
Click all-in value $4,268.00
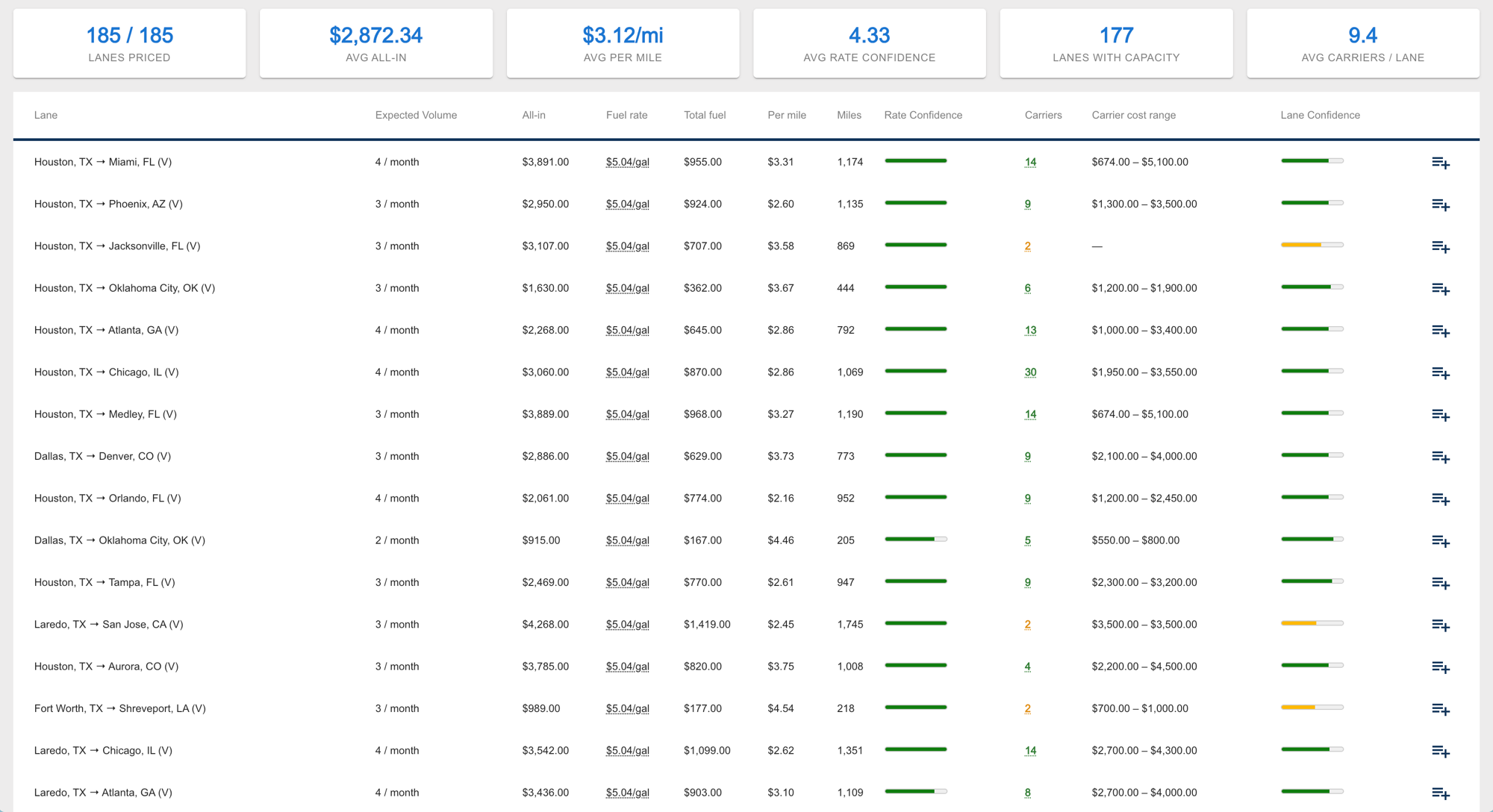click(546, 625)
